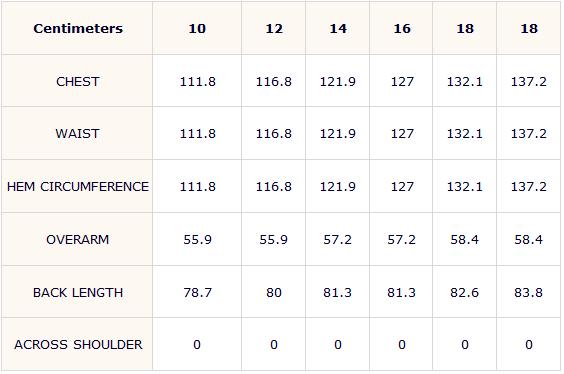Click chest value 111.8 for size 10
Screen dimensions: 564x374
[197, 82]
